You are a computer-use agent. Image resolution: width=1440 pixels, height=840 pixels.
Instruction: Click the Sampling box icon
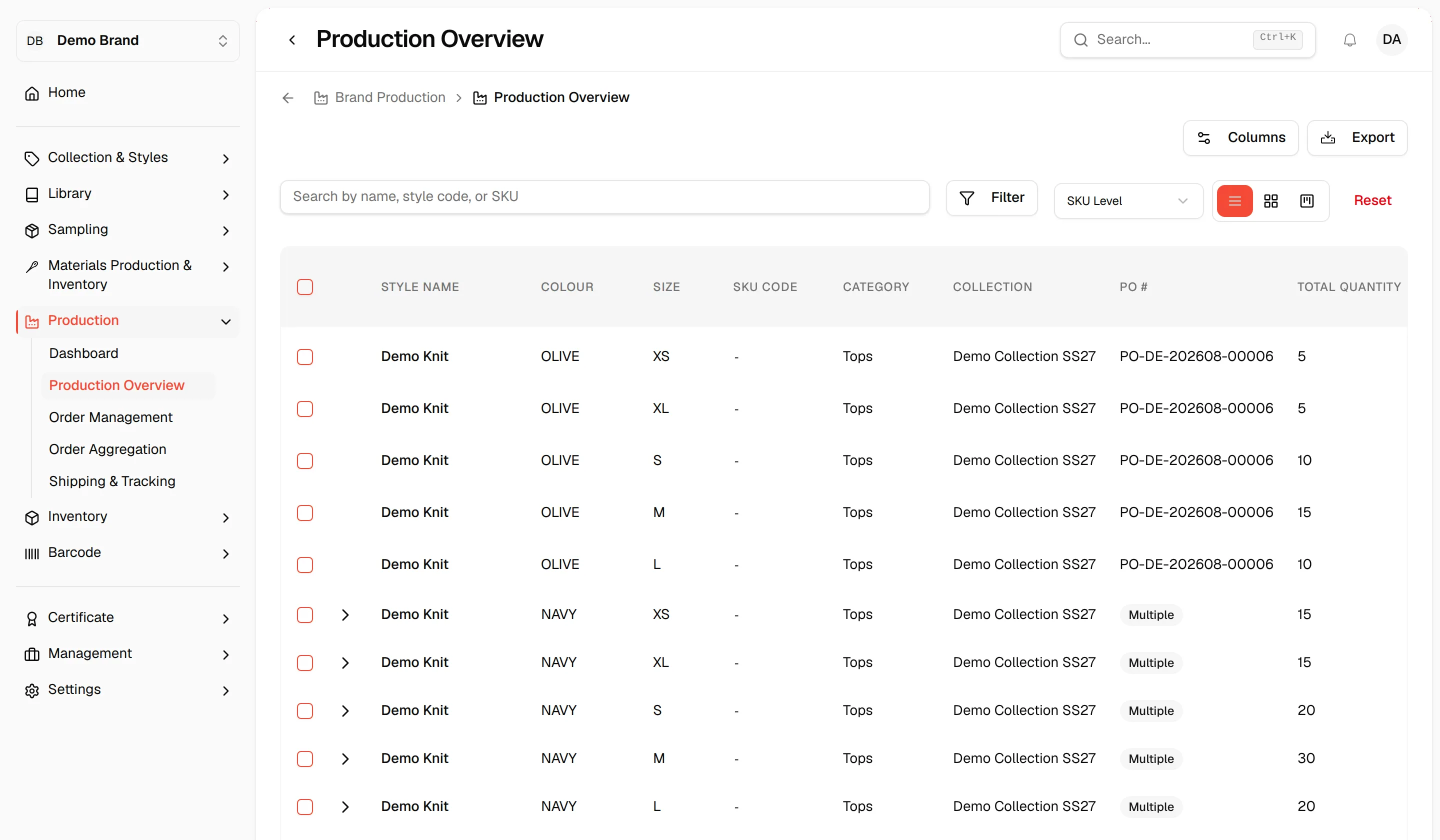[x=32, y=230]
